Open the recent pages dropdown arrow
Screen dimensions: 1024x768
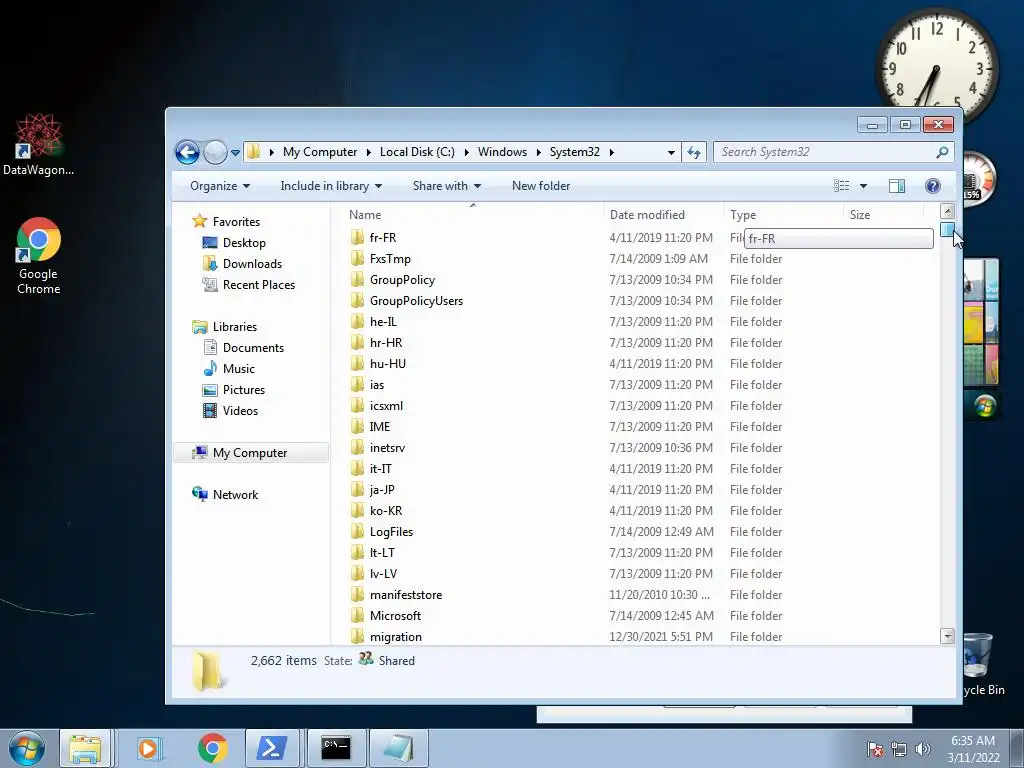235,153
